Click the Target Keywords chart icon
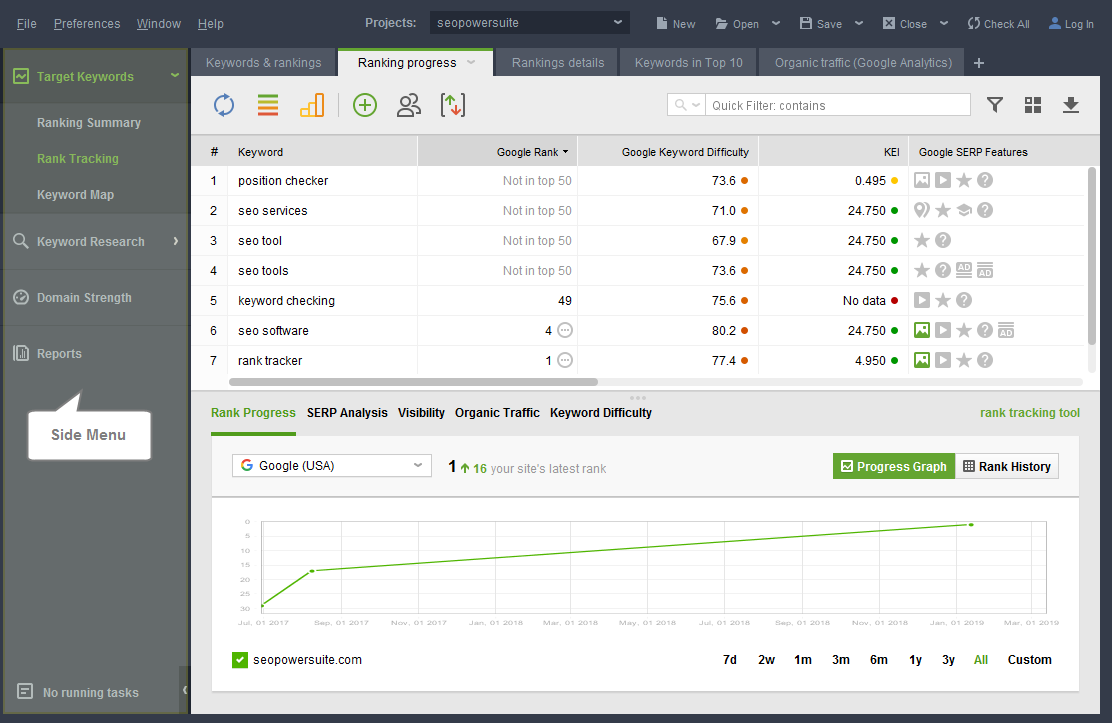The width and height of the screenshot is (1112, 723). coord(21,76)
